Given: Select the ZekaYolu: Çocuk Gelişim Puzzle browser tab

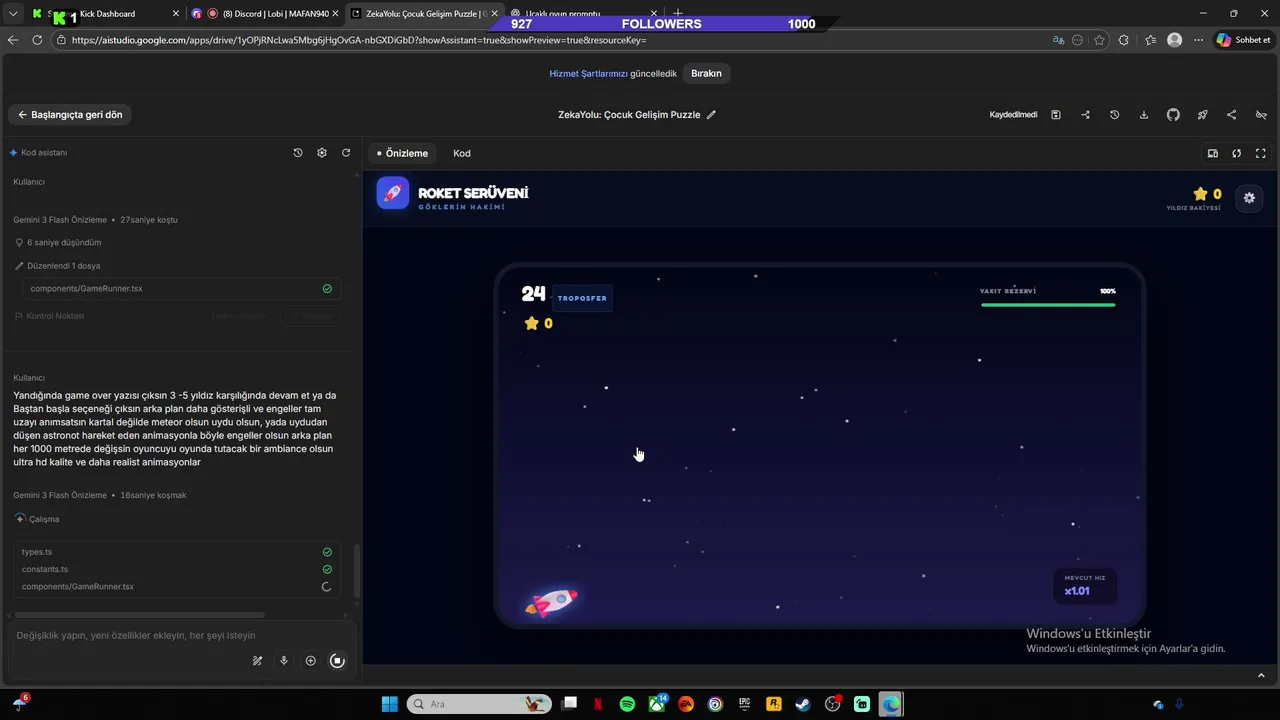Looking at the screenshot, I should [x=425, y=14].
